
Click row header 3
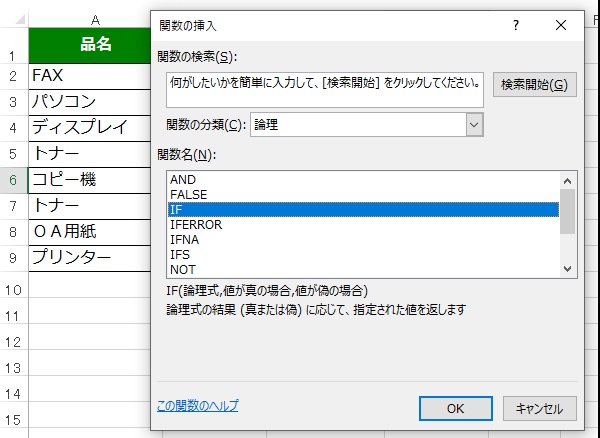14,103
